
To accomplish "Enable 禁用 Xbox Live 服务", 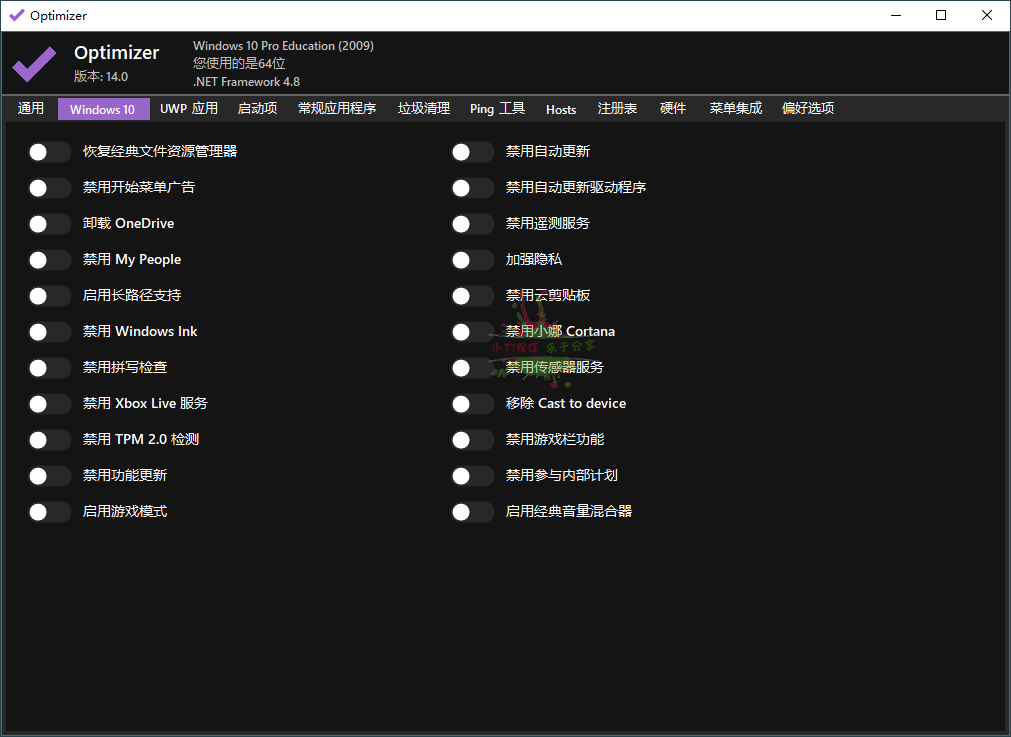I will (x=49, y=403).
